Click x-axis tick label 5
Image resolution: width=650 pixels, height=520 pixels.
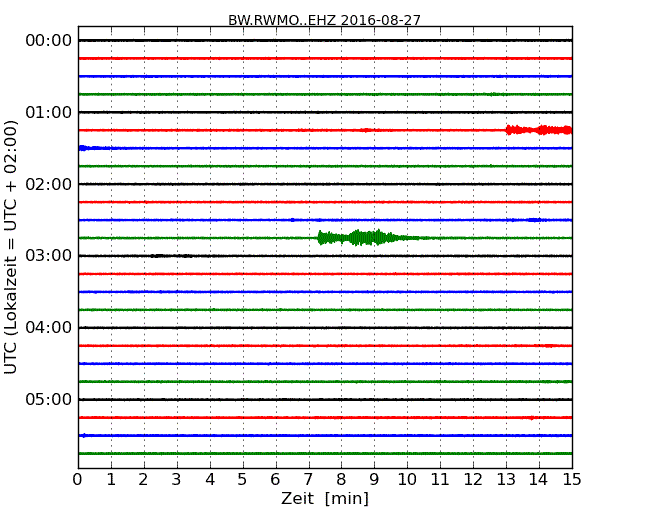point(242,480)
